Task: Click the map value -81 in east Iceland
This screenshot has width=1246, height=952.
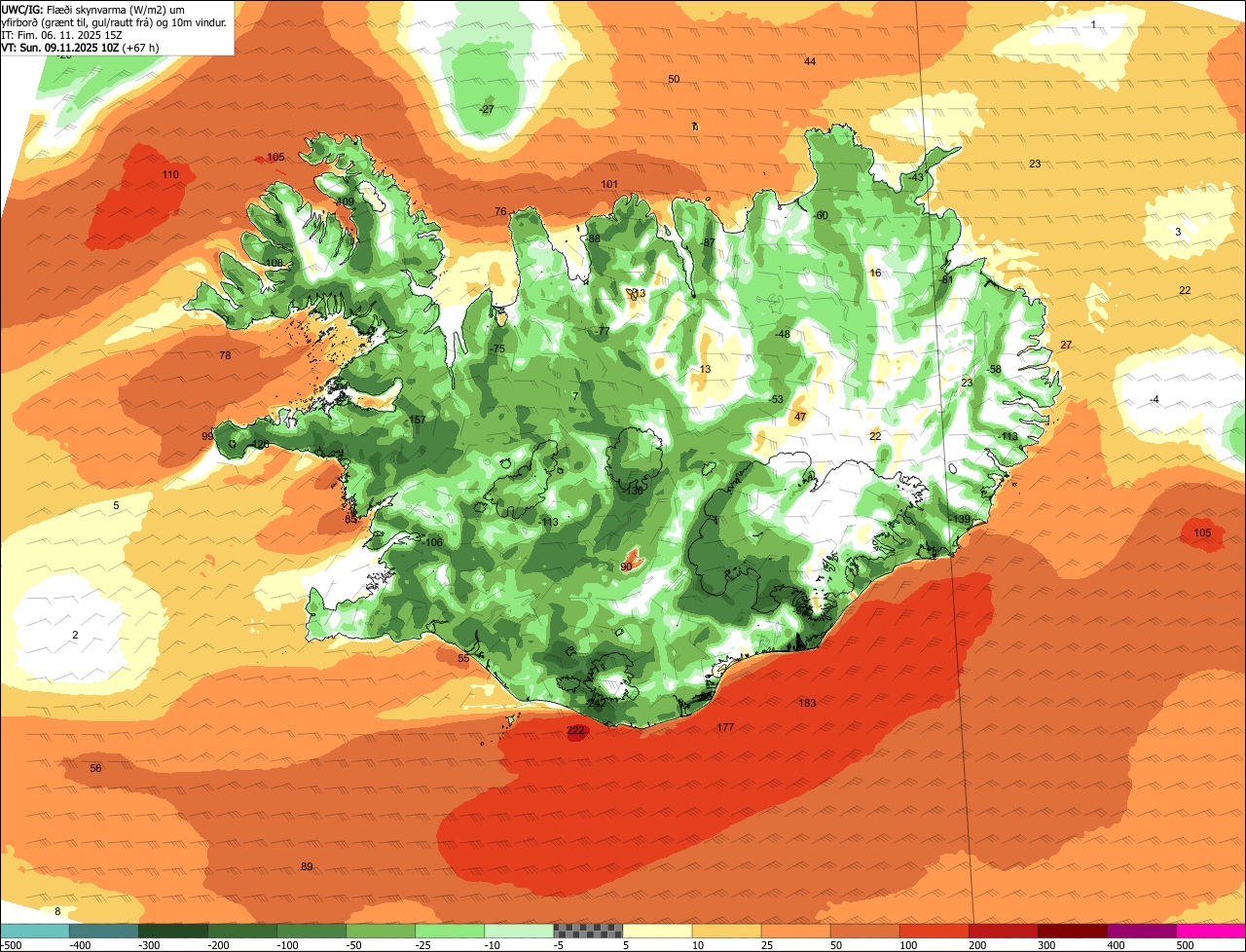Action: pos(945,279)
